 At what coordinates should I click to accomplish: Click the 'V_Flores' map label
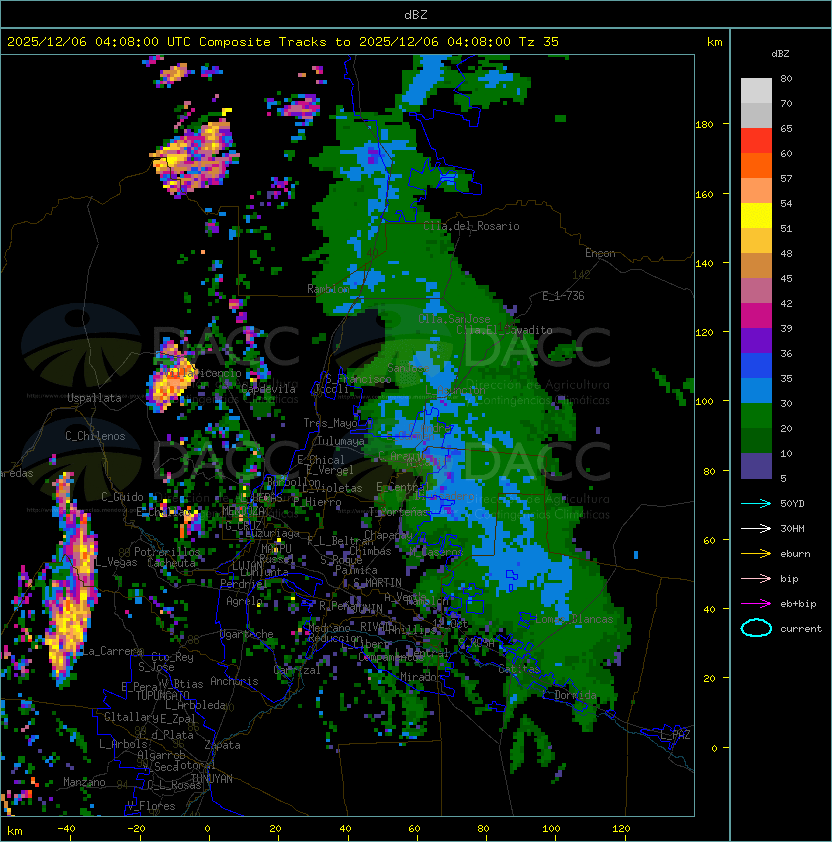tap(151, 806)
